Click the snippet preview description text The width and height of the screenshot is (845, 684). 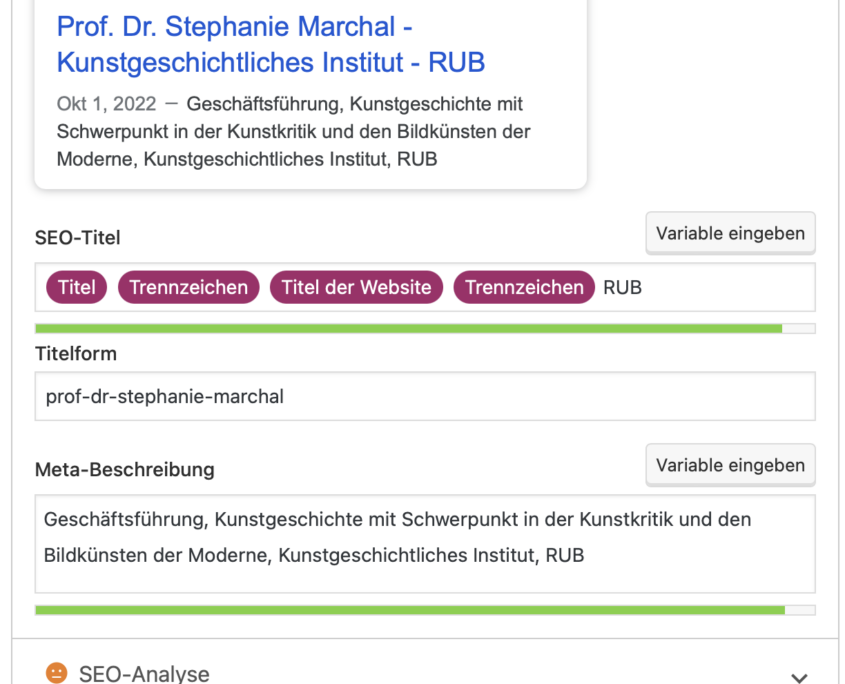[294, 132]
